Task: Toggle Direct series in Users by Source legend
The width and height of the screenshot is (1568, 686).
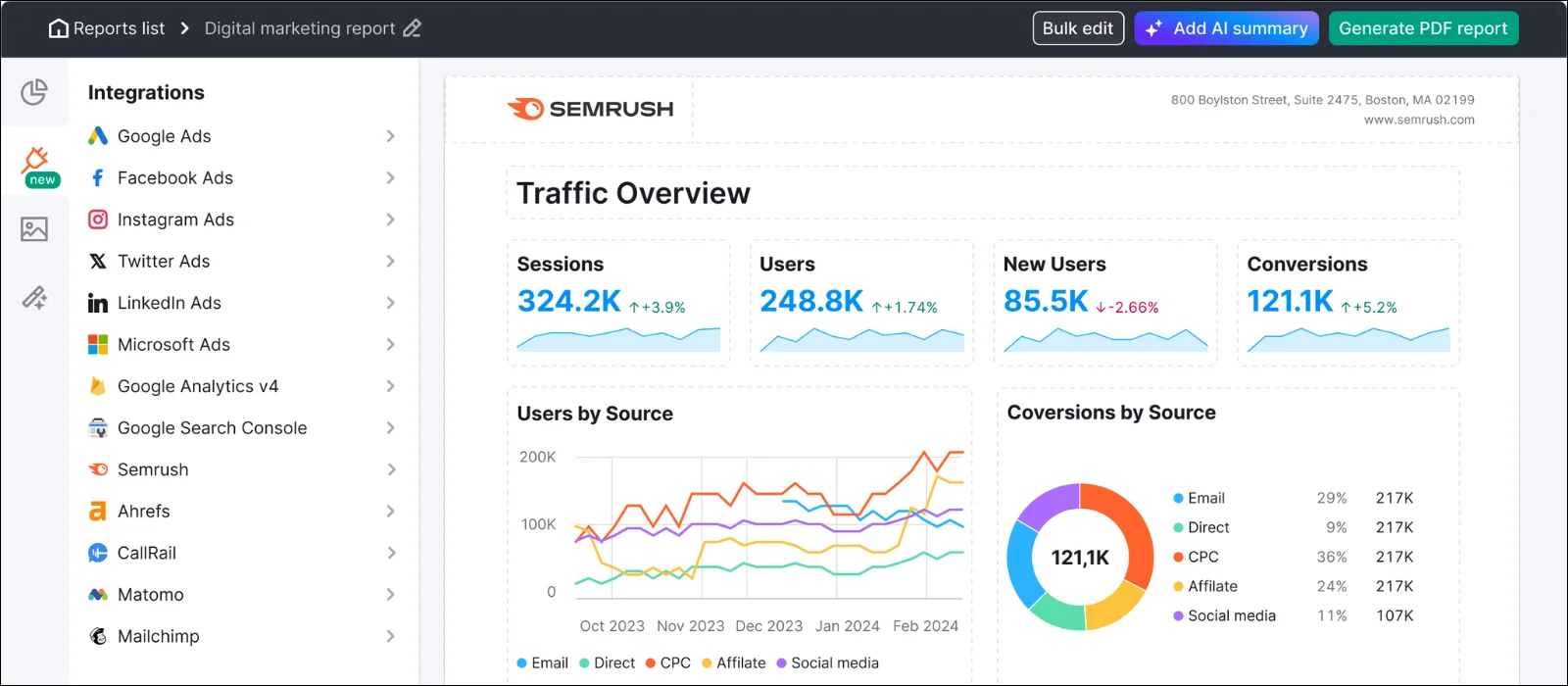Action: [607, 663]
